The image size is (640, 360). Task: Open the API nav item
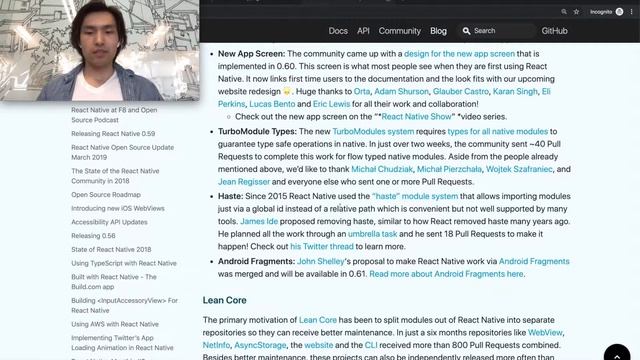tap(363, 31)
